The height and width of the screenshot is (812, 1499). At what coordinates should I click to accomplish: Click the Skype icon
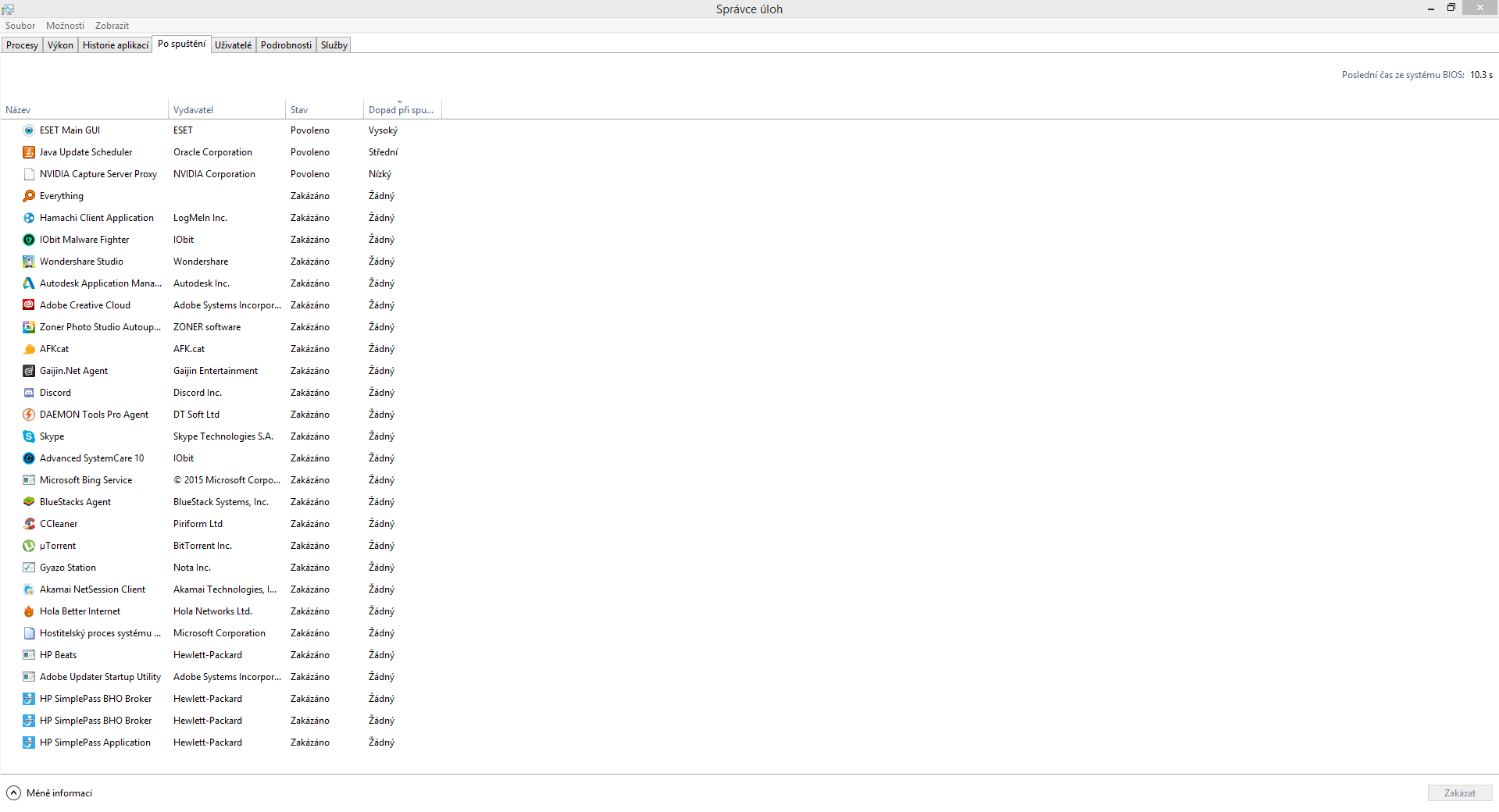click(x=29, y=436)
